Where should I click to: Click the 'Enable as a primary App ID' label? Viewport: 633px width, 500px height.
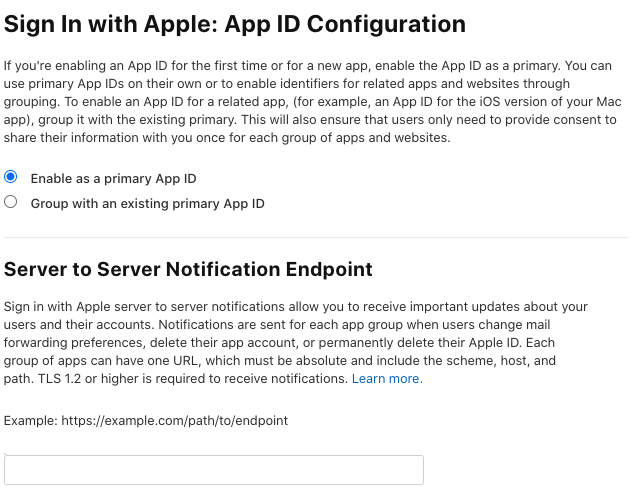113,178
